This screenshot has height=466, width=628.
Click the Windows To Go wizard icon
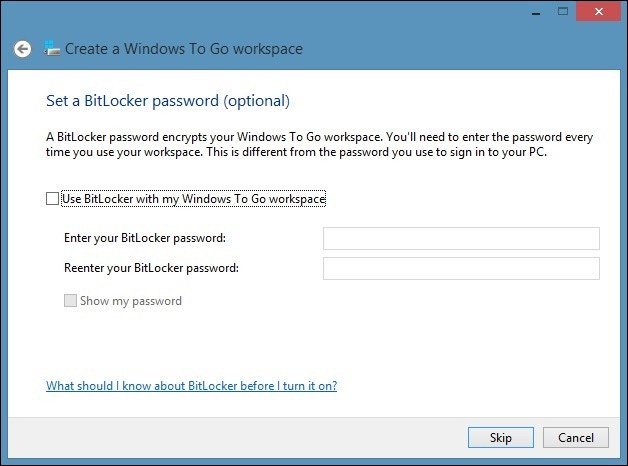(53, 48)
